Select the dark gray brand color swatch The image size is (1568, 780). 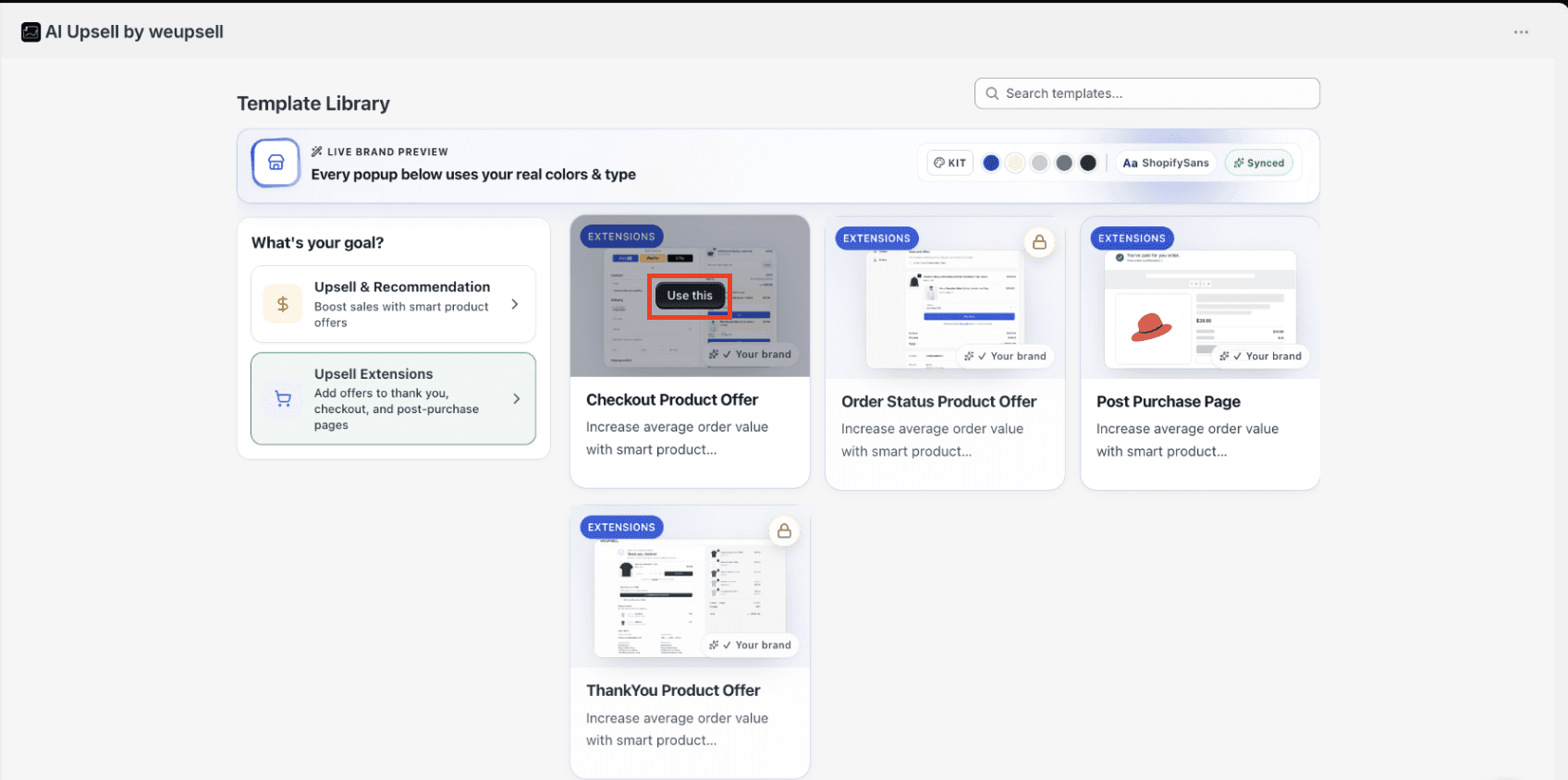1064,163
